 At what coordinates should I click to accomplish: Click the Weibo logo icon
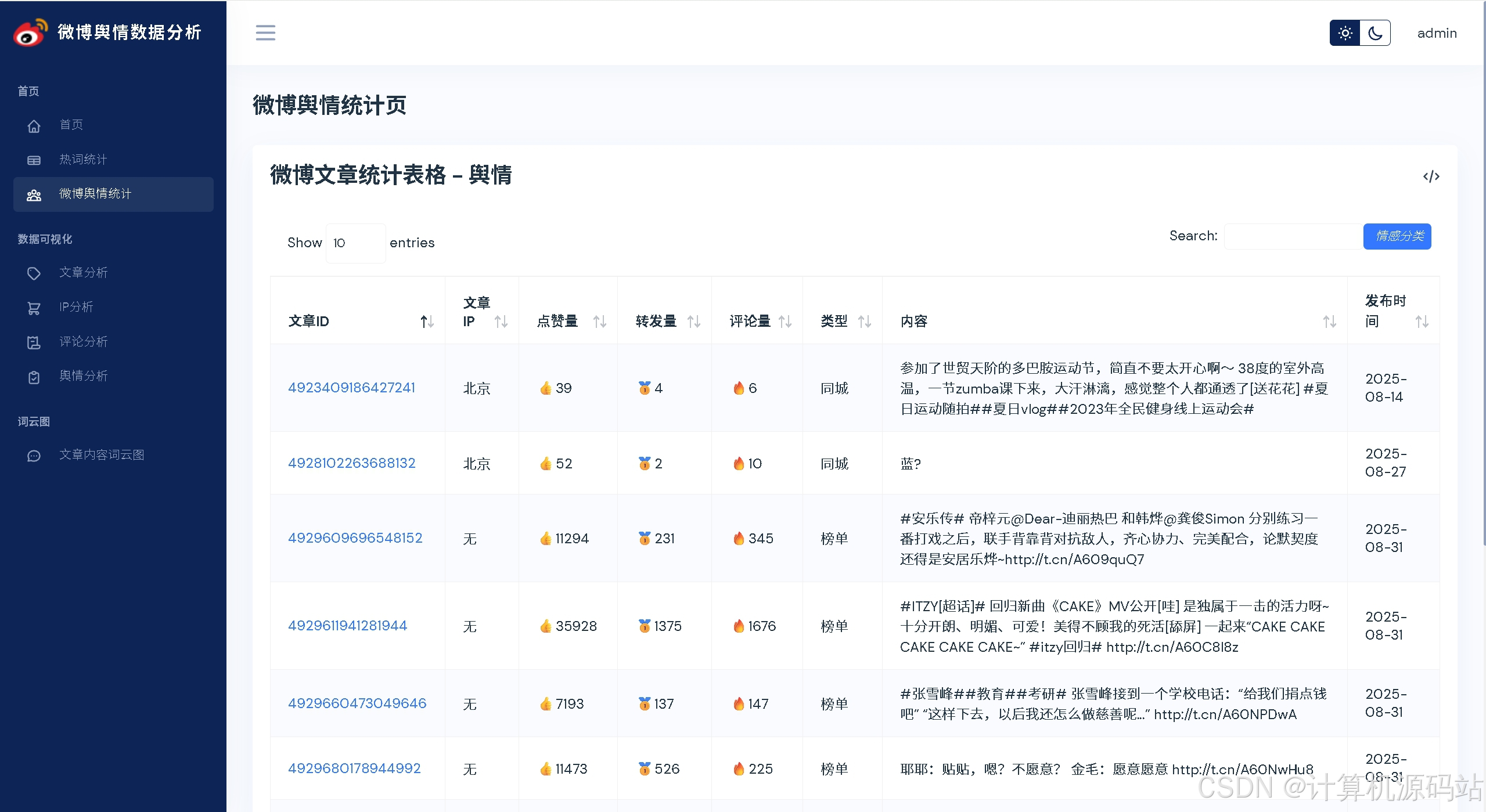(x=30, y=33)
